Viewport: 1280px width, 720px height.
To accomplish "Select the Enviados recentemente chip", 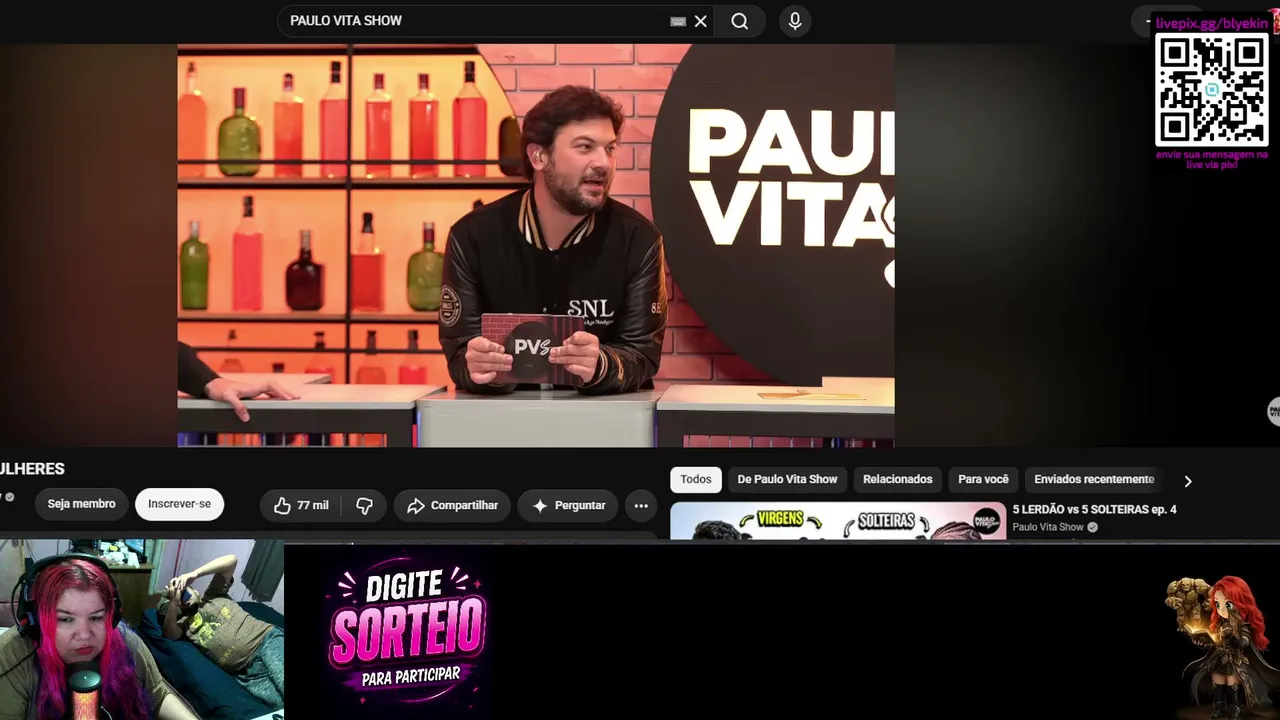I will coord(1094,479).
